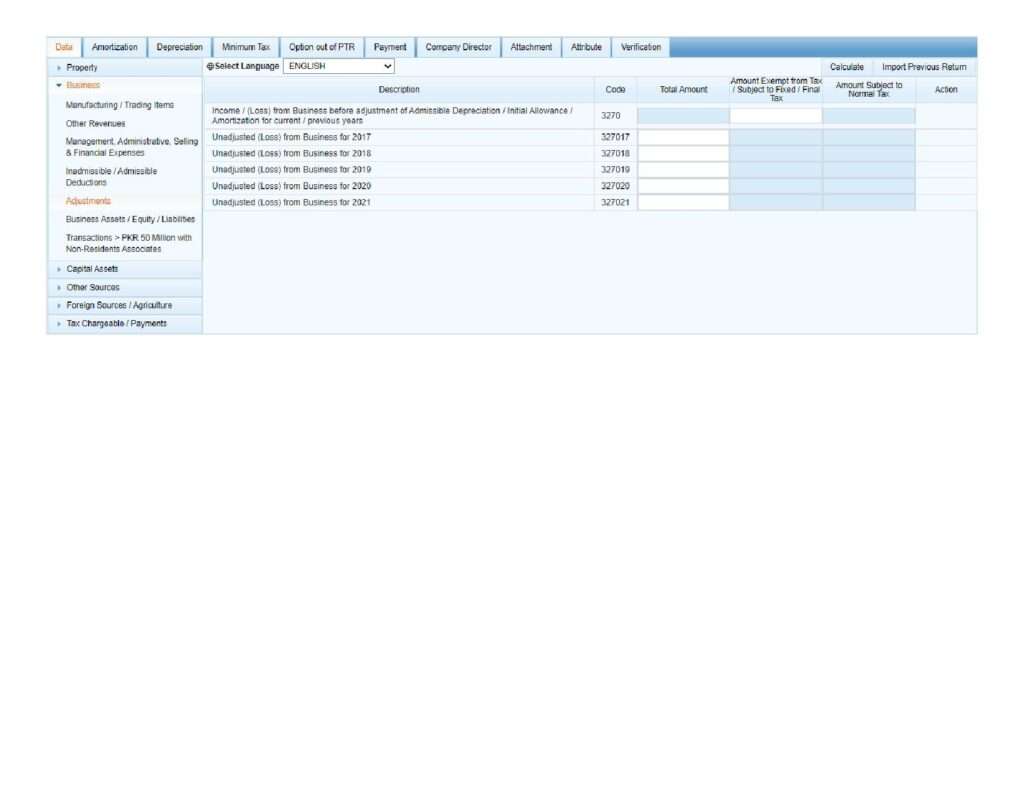Expand Foreign Sources / Agriculture section
This screenshot has height=791, width=1024.
[119, 305]
